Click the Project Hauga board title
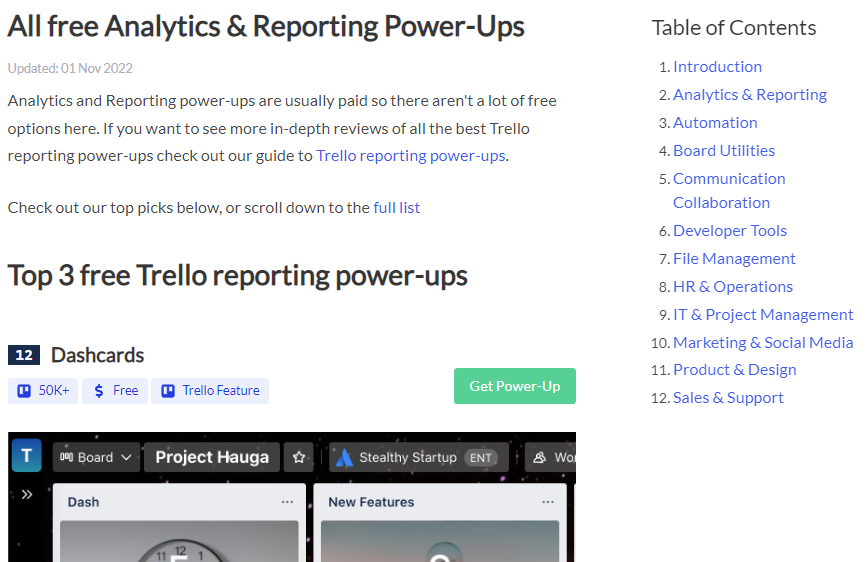The height and width of the screenshot is (562, 868). coord(211,457)
